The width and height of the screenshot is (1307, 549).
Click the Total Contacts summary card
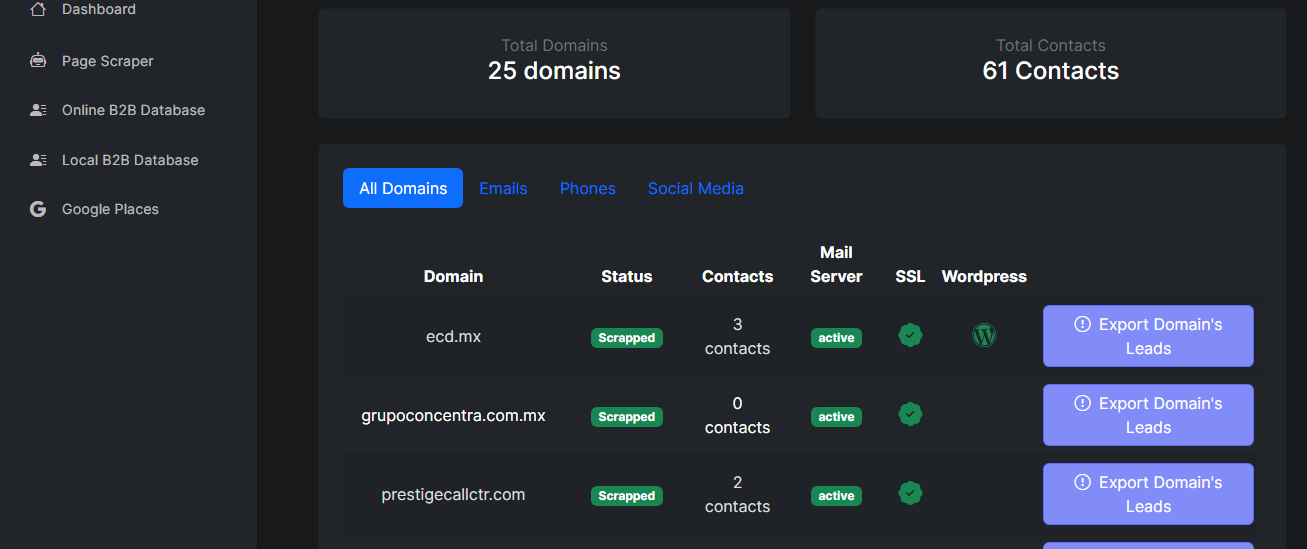click(x=1050, y=64)
